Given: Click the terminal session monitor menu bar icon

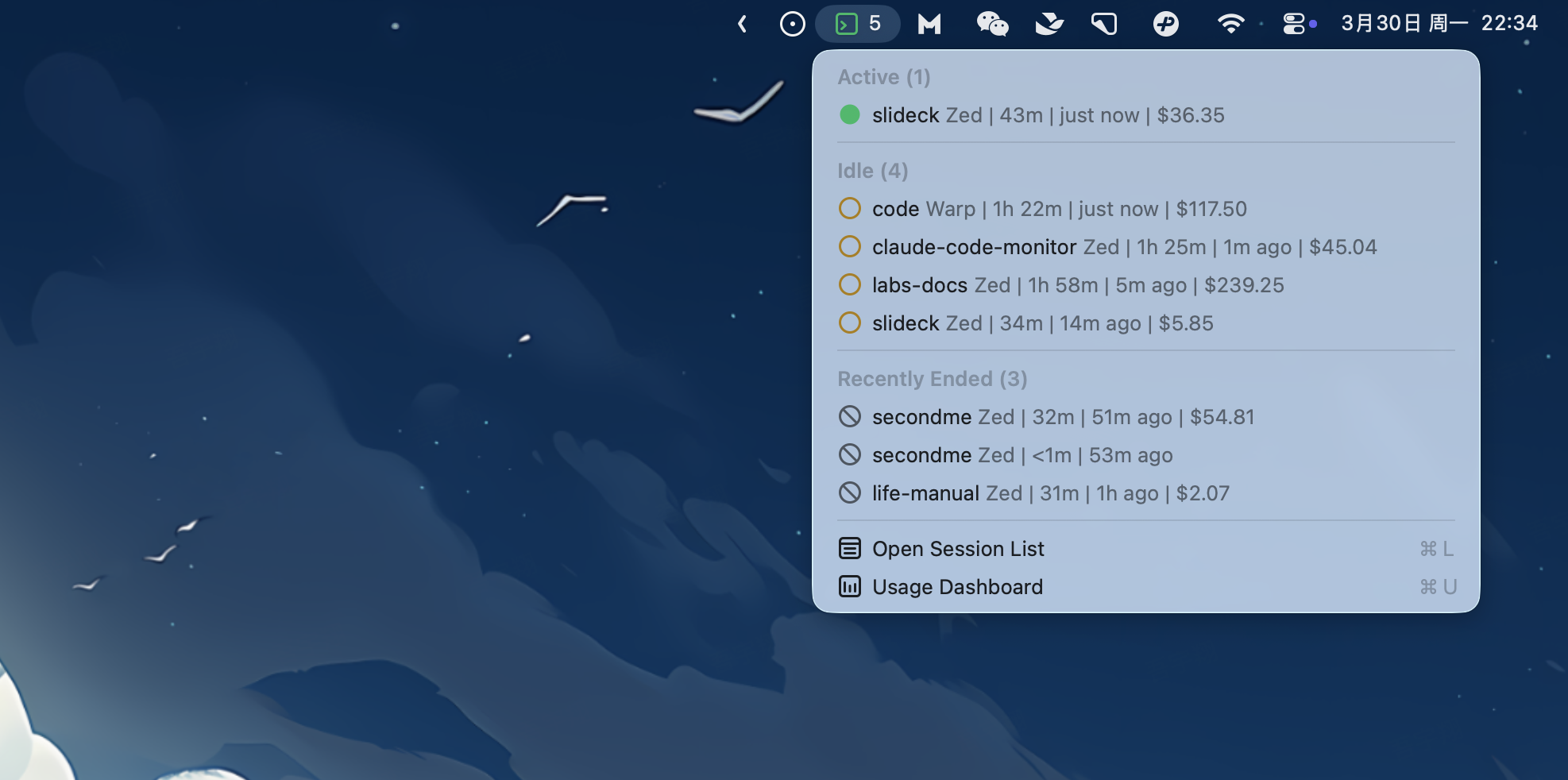Looking at the screenshot, I should [857, 24].
